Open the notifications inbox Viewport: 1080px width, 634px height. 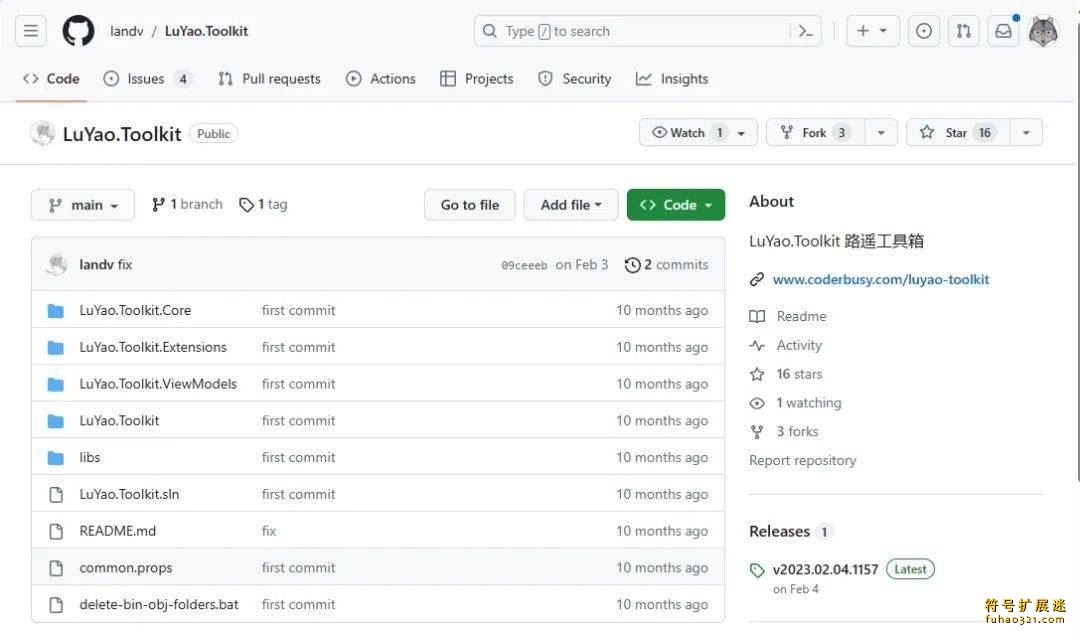click(1004, 31)
